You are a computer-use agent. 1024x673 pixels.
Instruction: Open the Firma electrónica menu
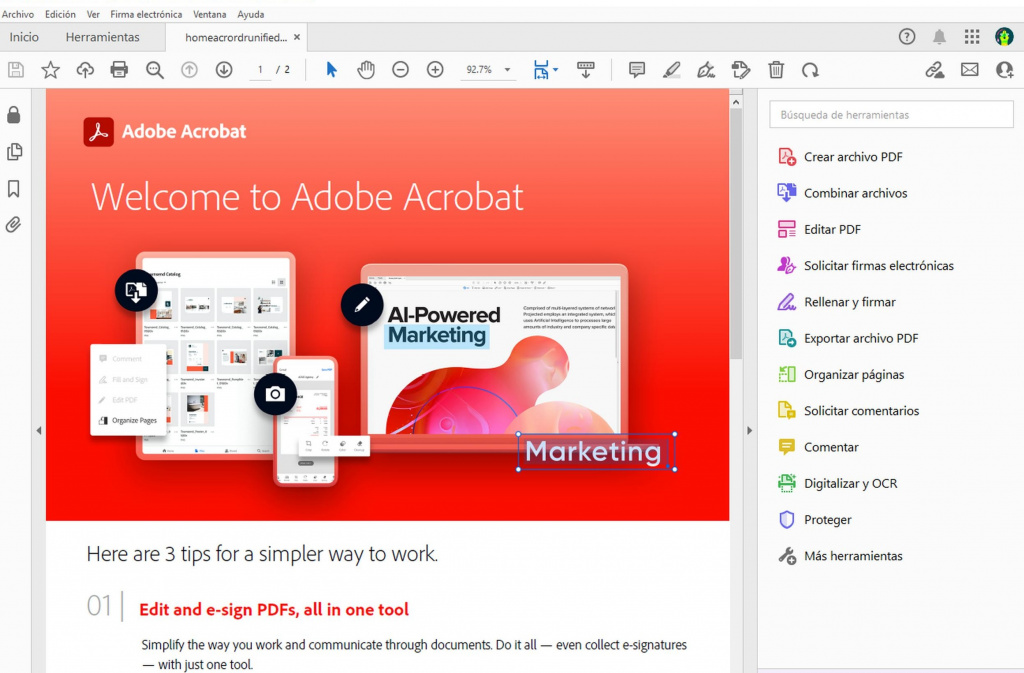pyautogui.click(x=146, y=14)
